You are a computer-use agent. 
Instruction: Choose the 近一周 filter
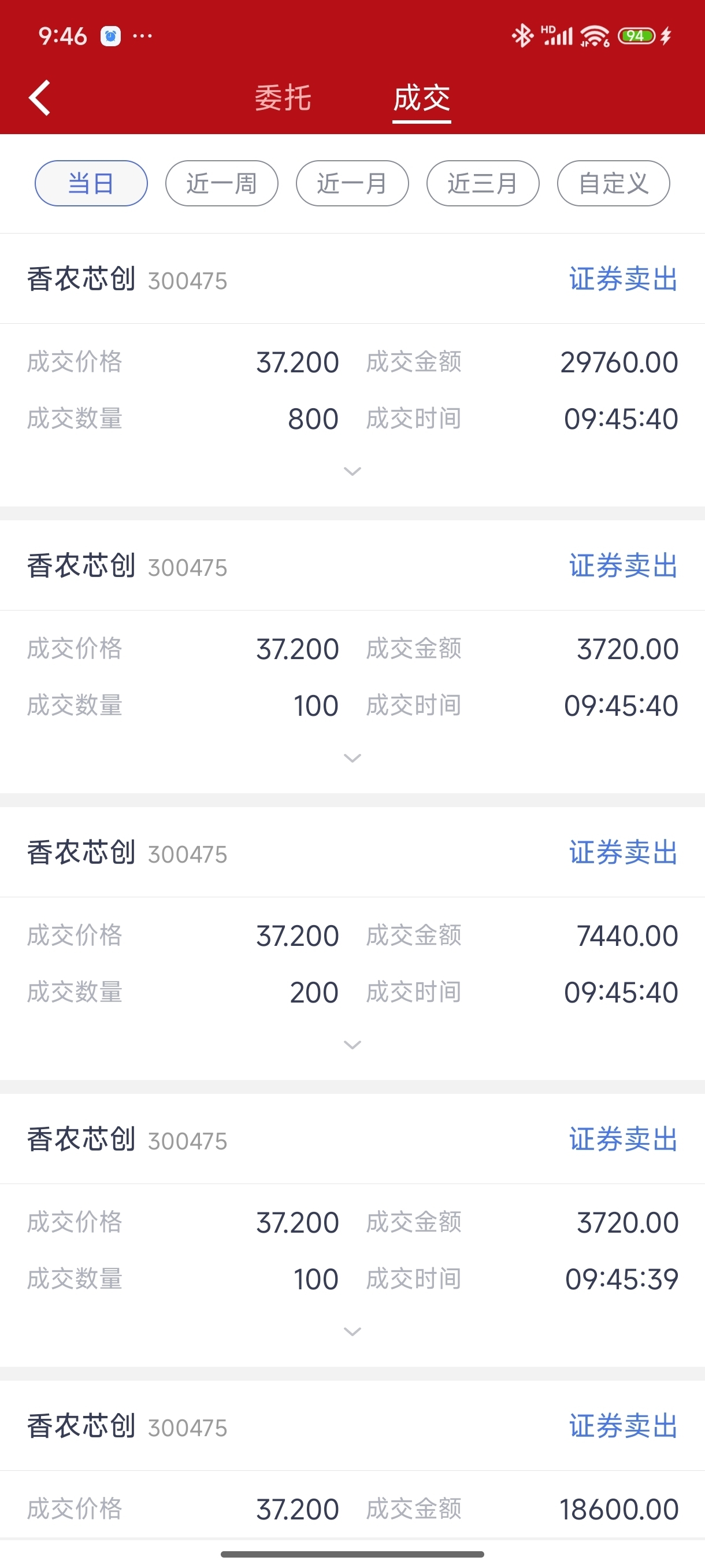click(221, 183)
